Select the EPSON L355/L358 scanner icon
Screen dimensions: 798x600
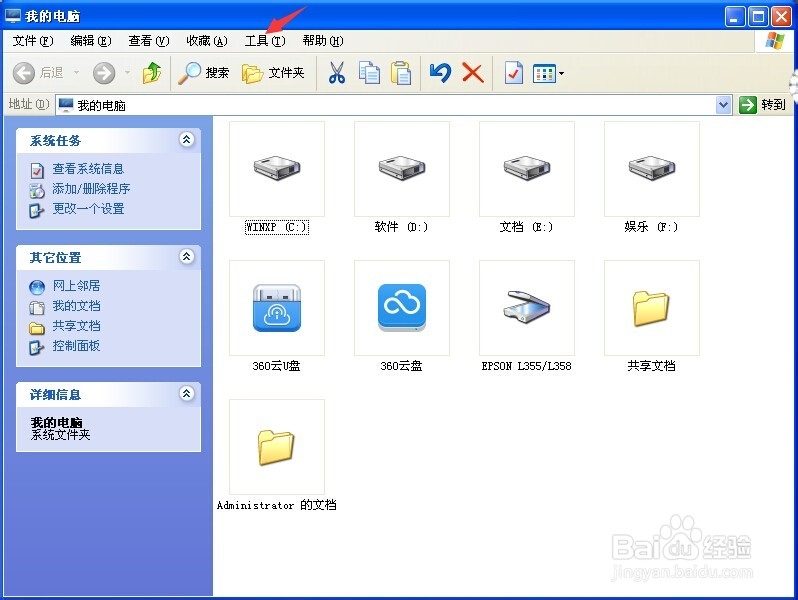click(x=527, y=308)
